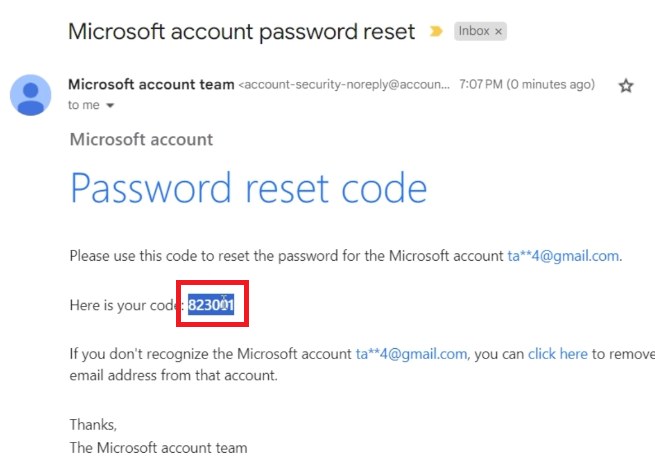
Task: Click the Inbox label chip
Action: point(474,31)
